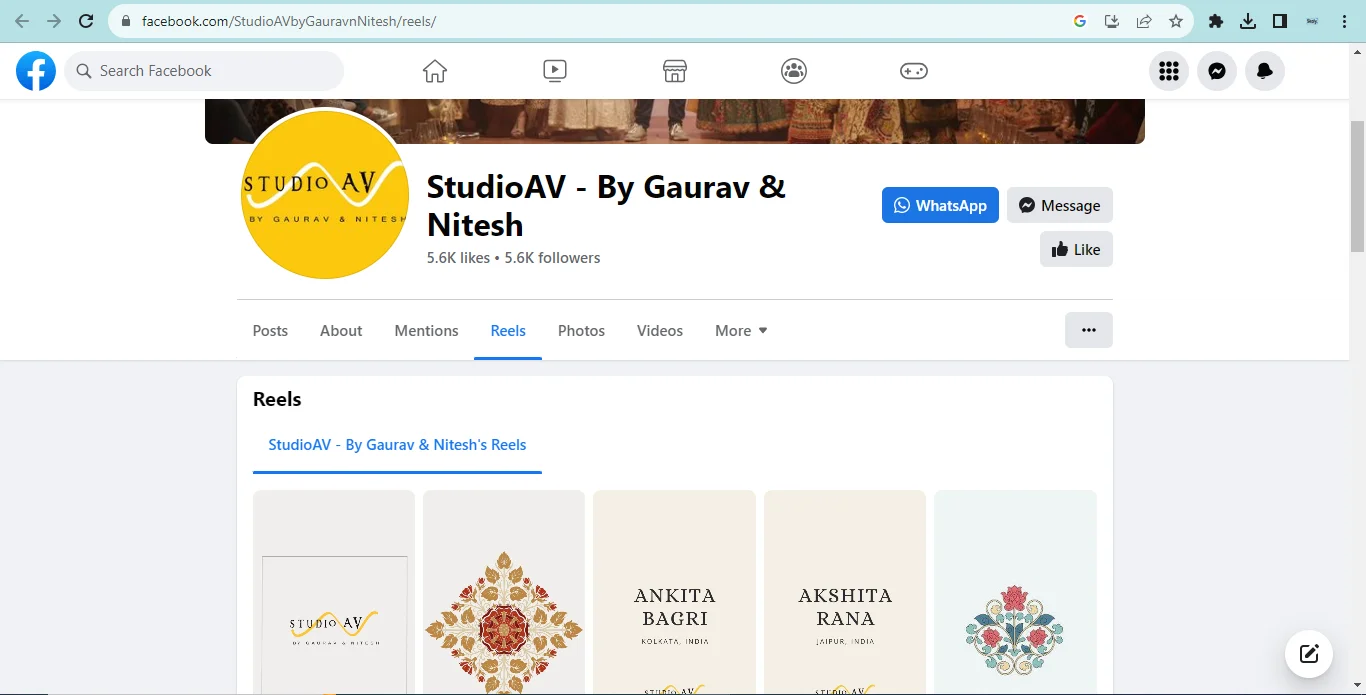This screenshot has width=1366, height=695.
Task: Open site info padlock icon
Action: [x=126, y=21]
